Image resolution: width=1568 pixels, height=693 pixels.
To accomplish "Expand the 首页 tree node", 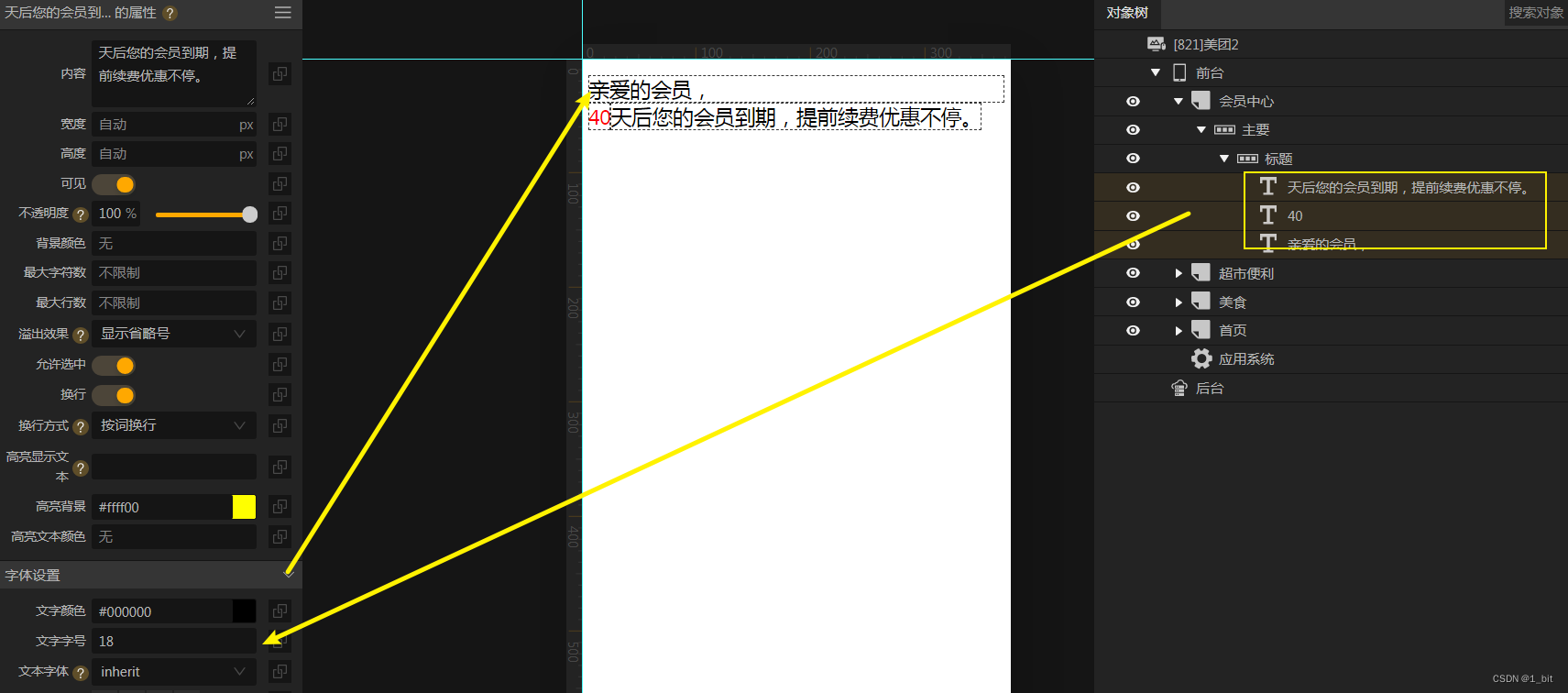I will (1179, 330).
